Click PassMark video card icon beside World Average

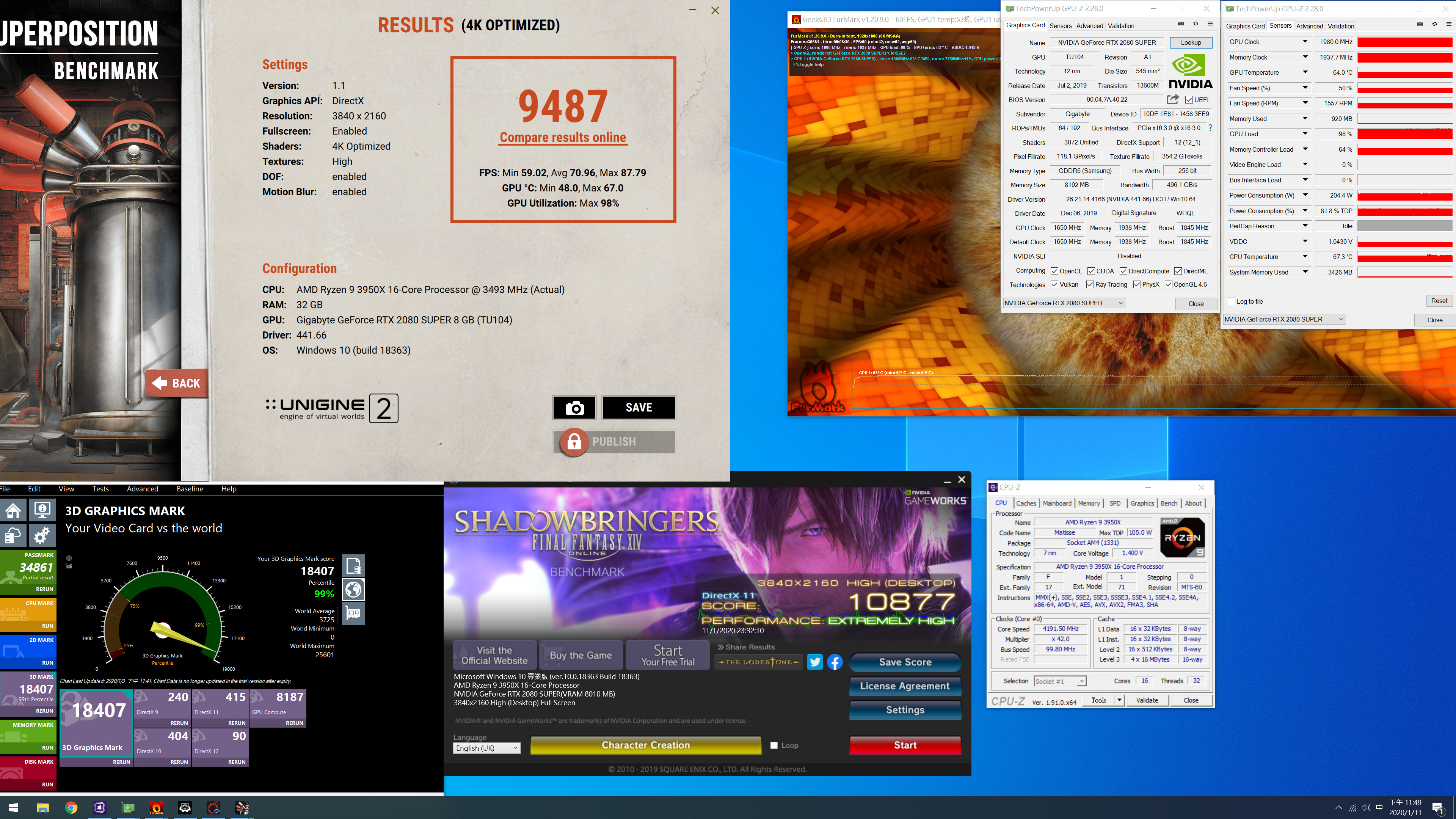(353, 613)
